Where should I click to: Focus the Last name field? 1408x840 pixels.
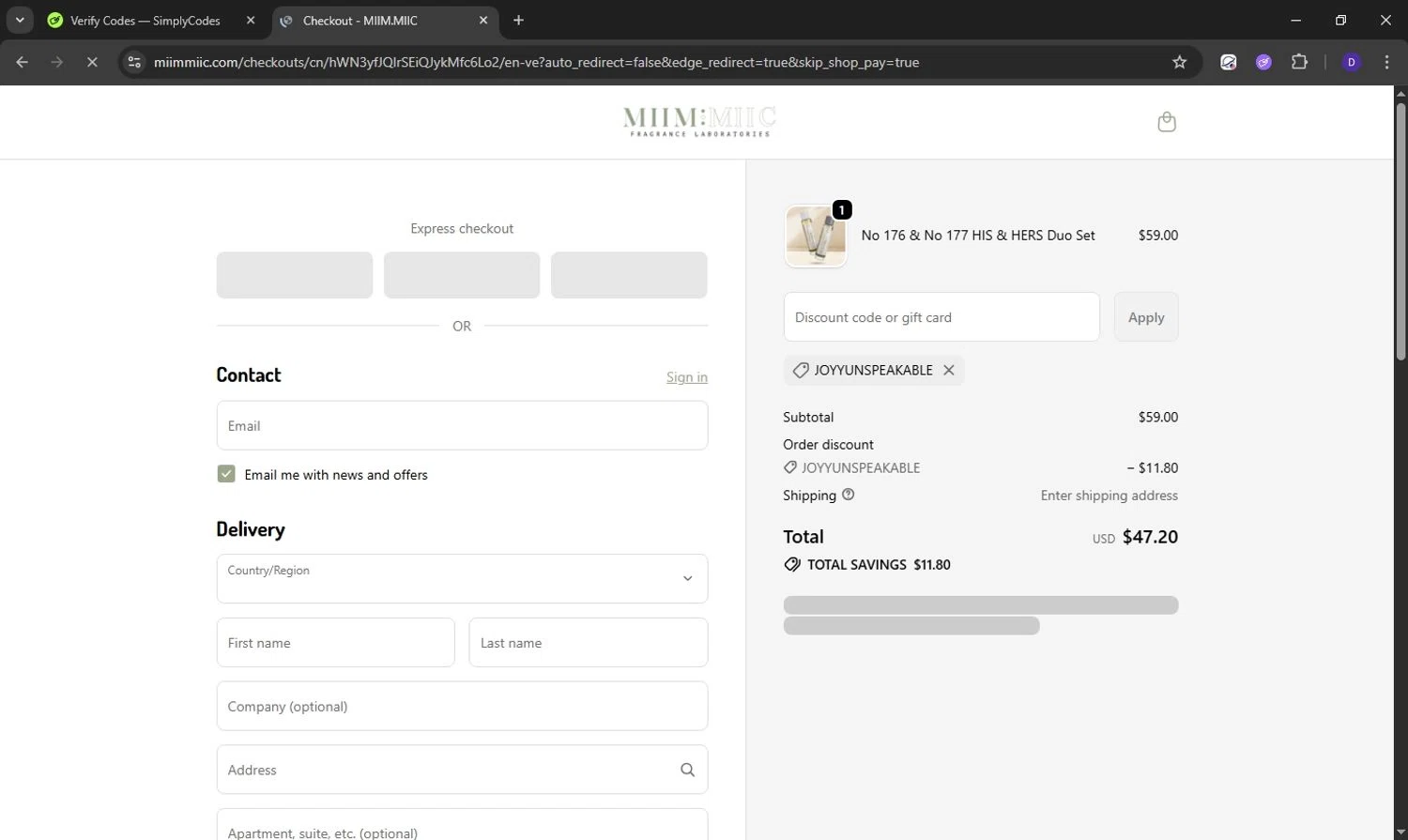[x=589, y=643]
